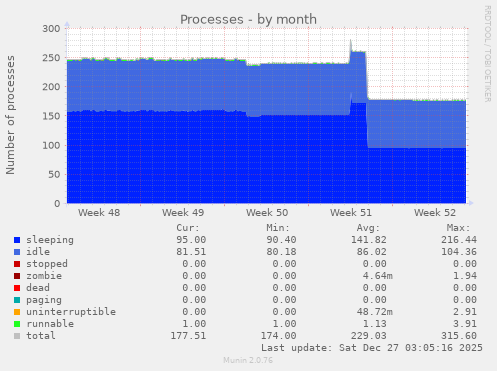Click the runnable legend color swatch

17,324
